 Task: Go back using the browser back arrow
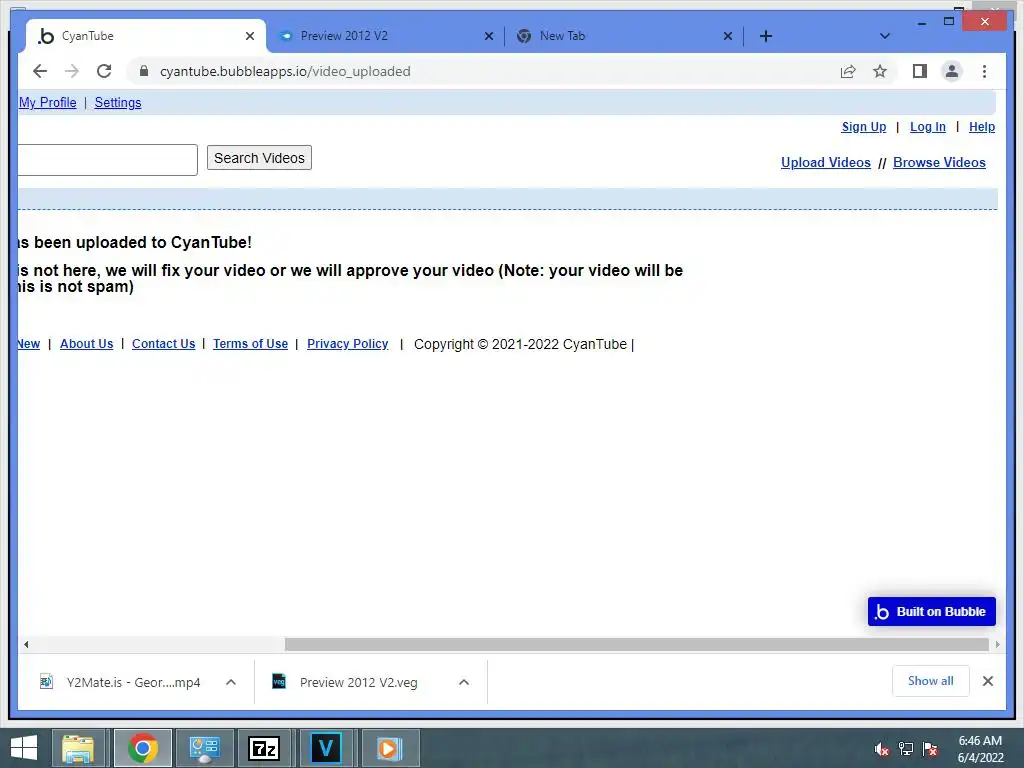pyautogui.click(x=40, y=71)
